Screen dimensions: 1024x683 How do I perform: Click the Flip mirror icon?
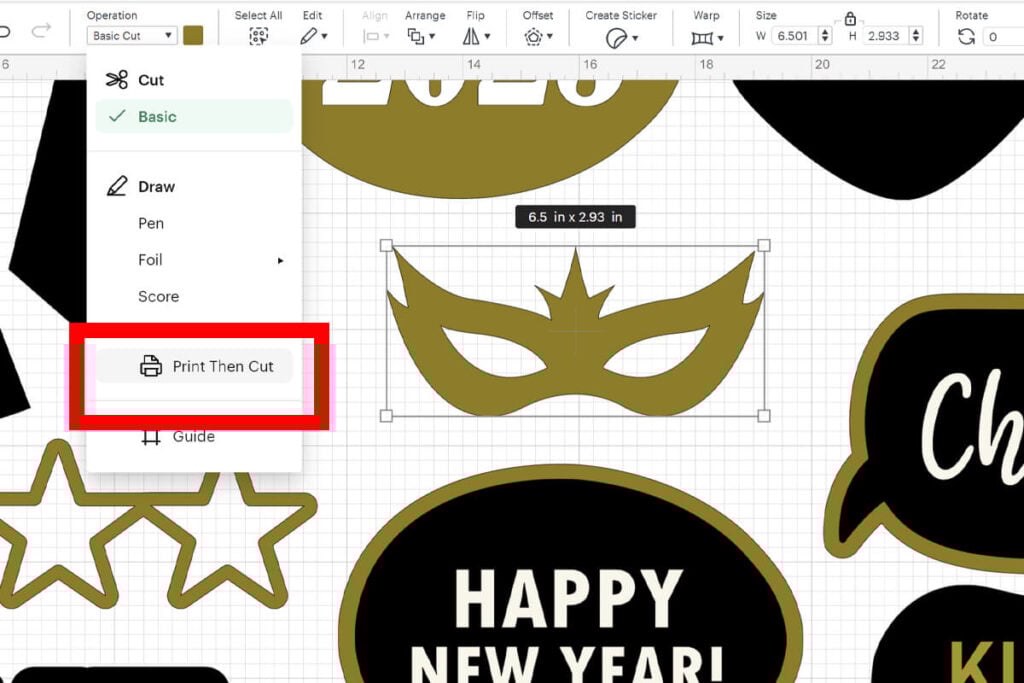pos(471,37)
